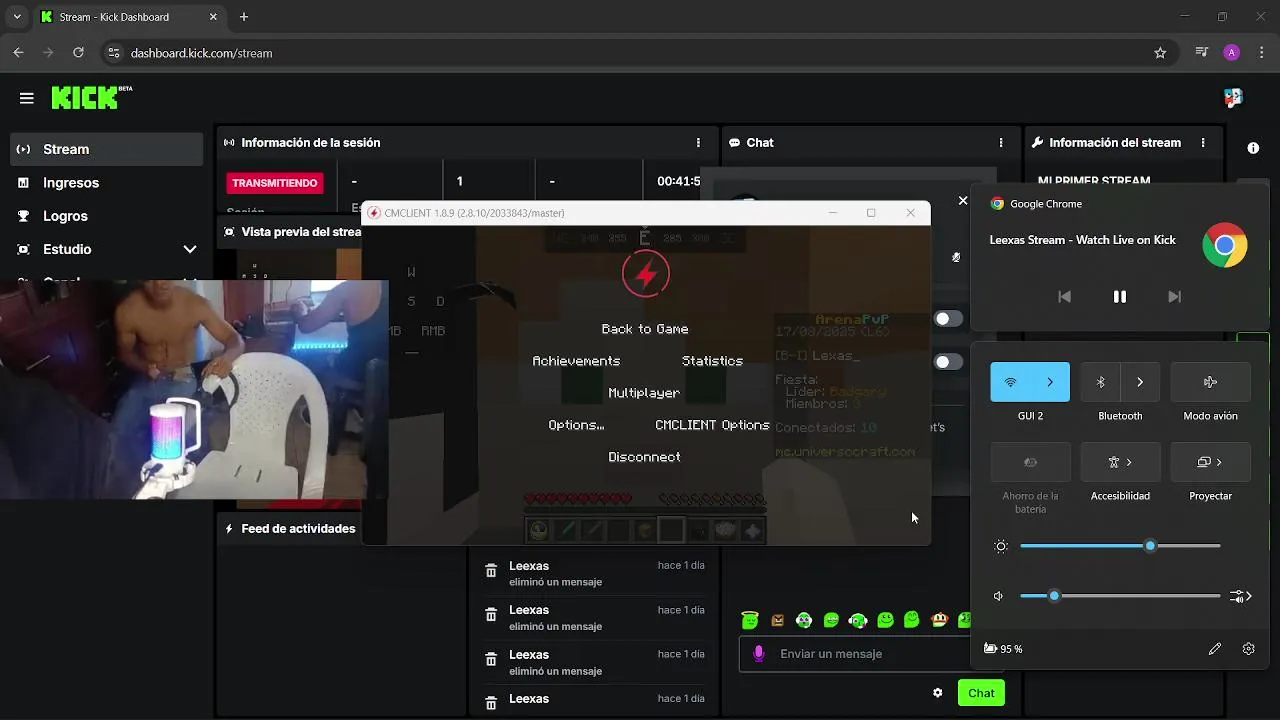The width and height of the screenshot is (1280, 720).
Task: Open Chrome media control icon in toolbar
Action: [1202, 53]
